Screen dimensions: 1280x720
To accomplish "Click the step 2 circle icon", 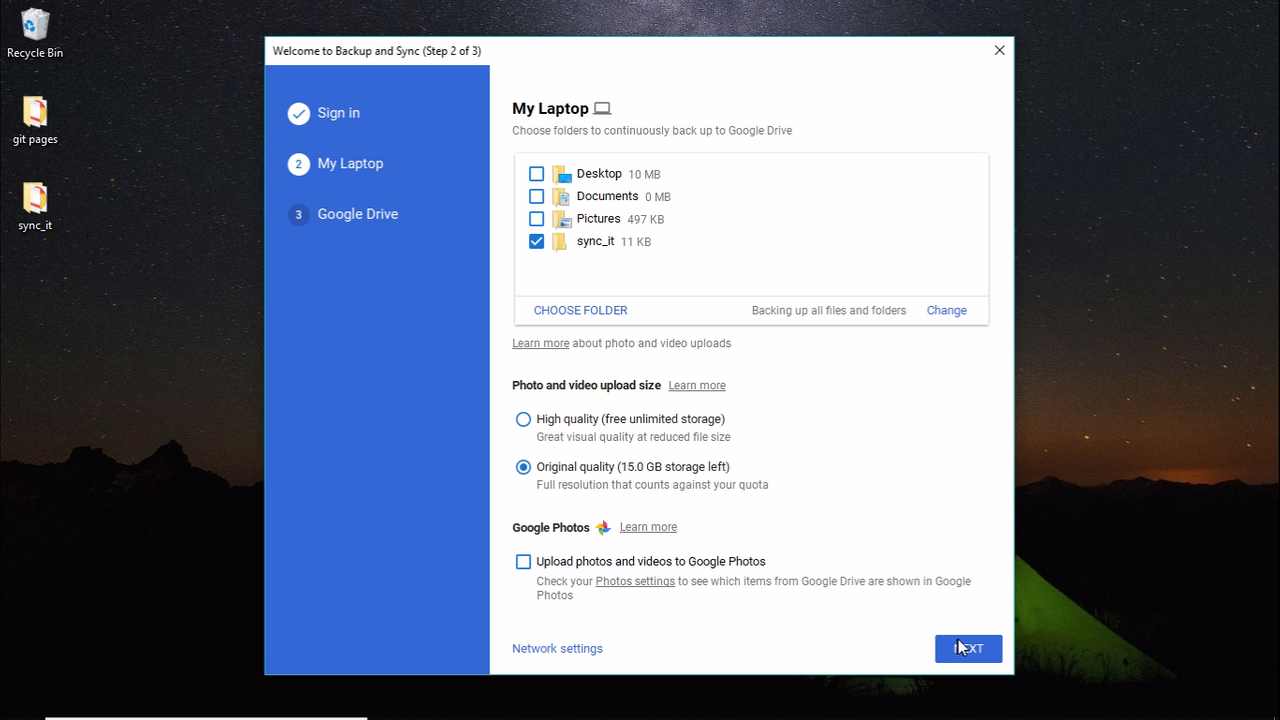I will pos(299,164).
